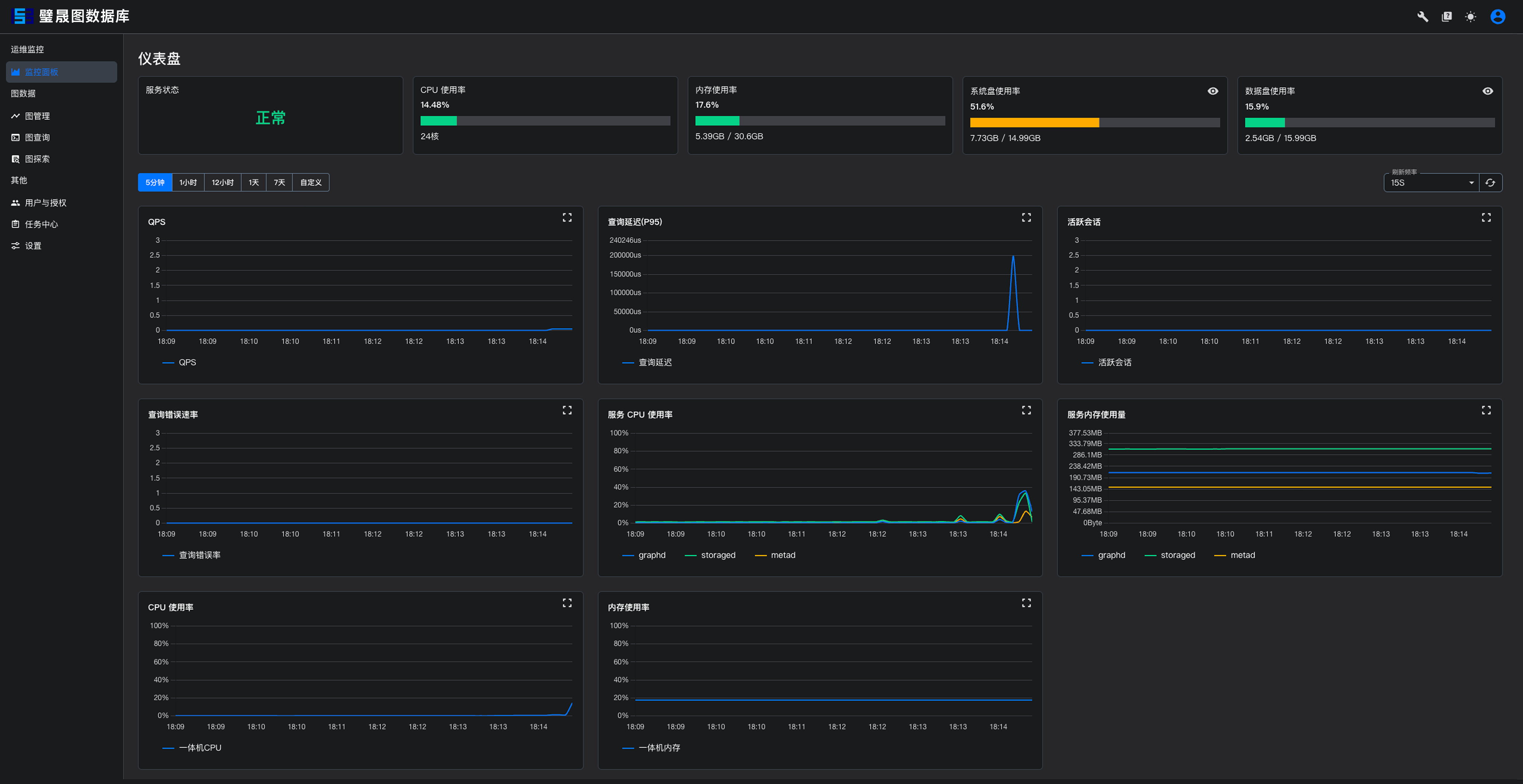Screen dimensions: 1523x784
Task: Expand the 服务 CPU 使用率 chart fullscreen
Action: coord(1026,410)
